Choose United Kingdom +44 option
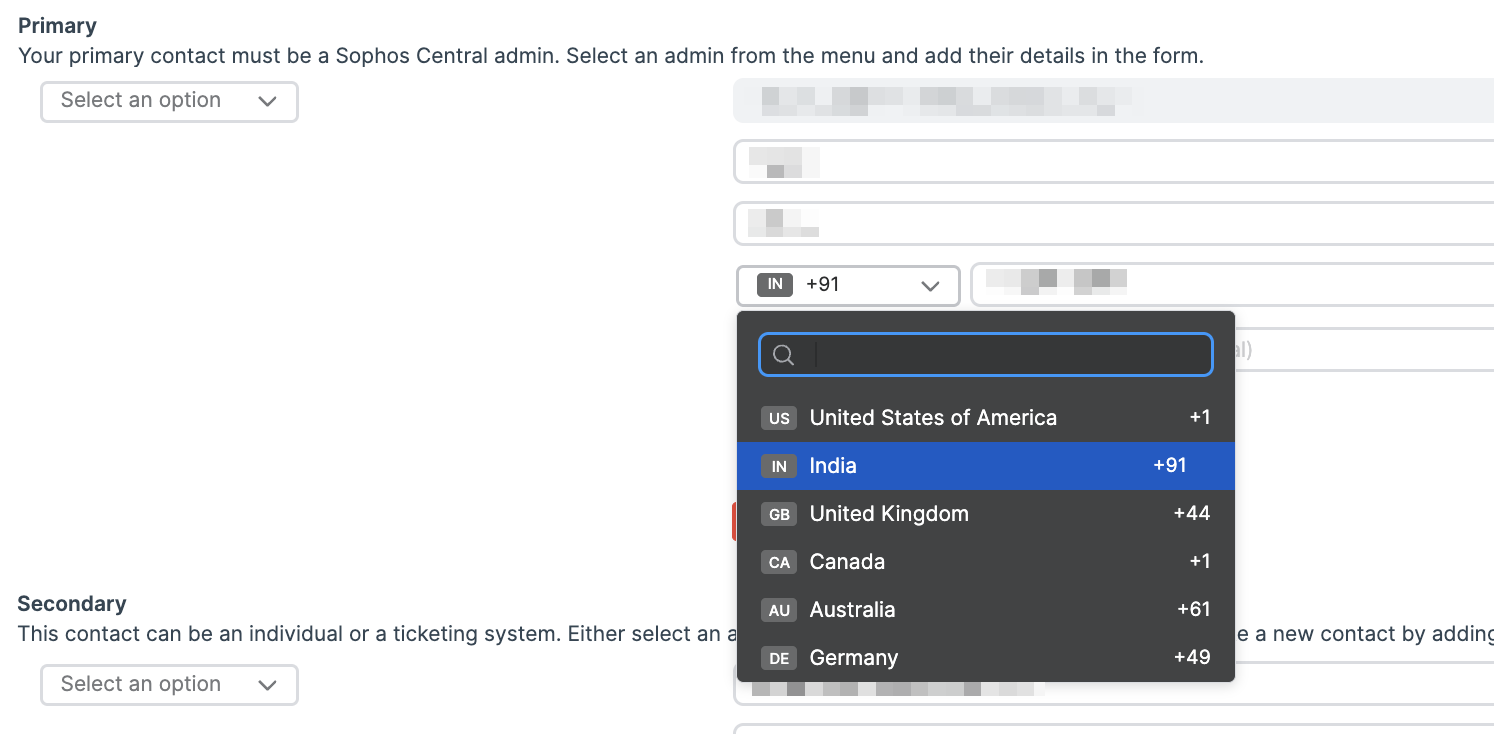This screenshot has width=1494, height=734. tap(888, 514)
